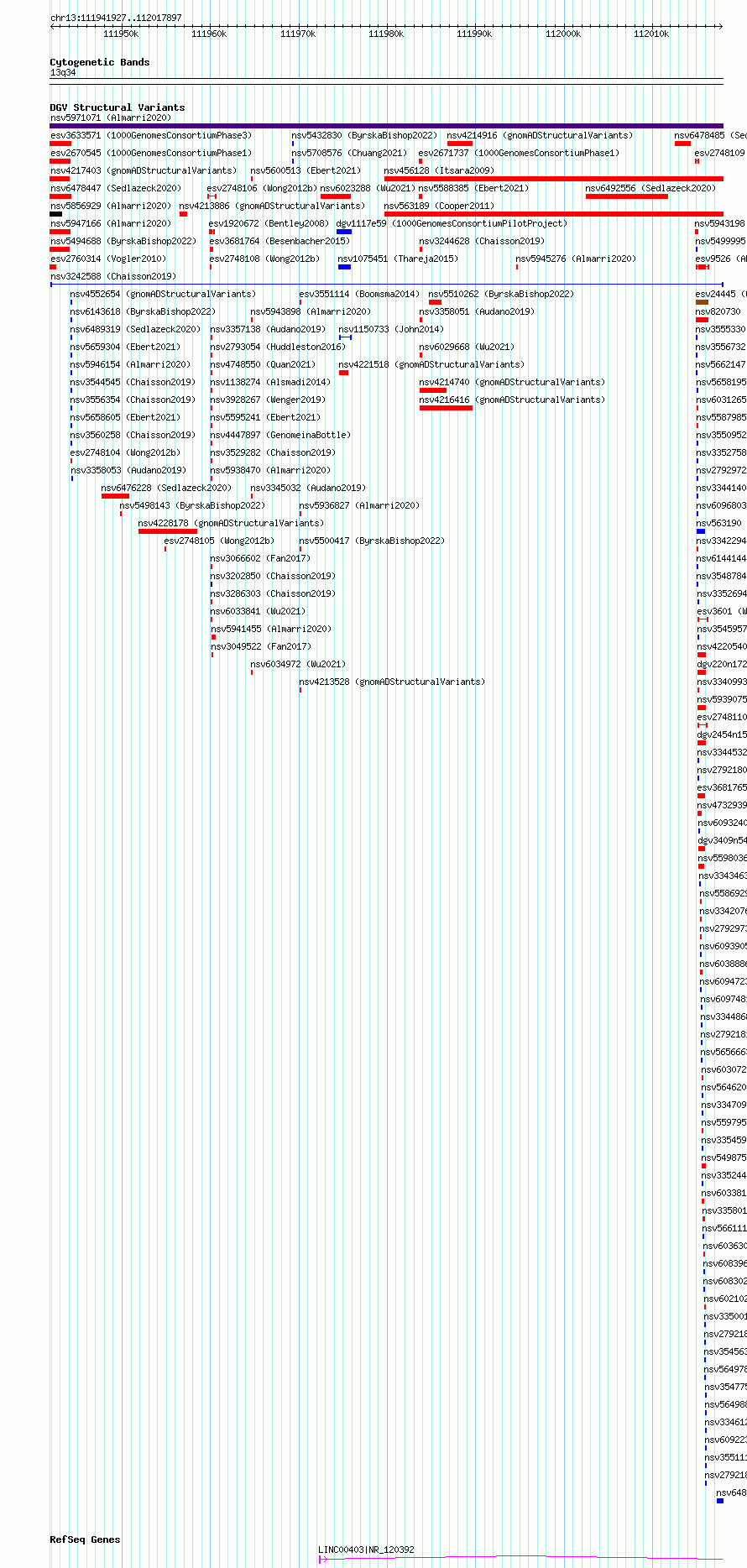747x1568 pixels.
Task: Click the magenta LINC00403 gene glyph
Action: coord(520,1559)
